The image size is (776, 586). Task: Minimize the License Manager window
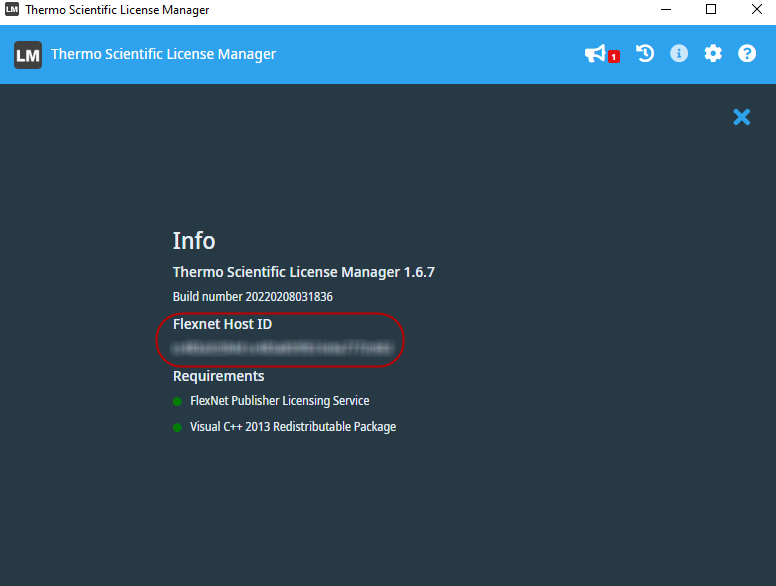tap(666, 10)
